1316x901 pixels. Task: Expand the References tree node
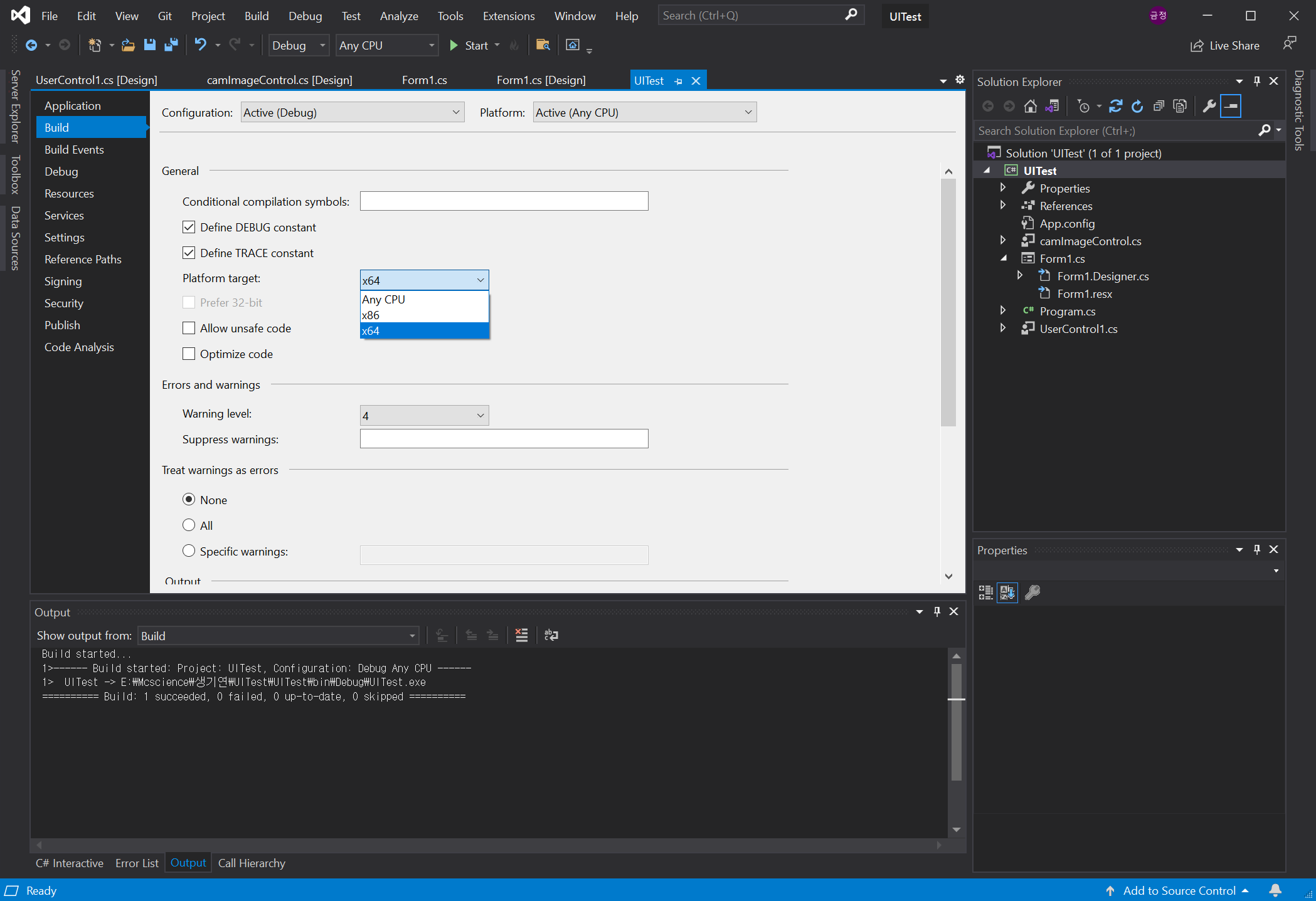(x=1002, y=206)
